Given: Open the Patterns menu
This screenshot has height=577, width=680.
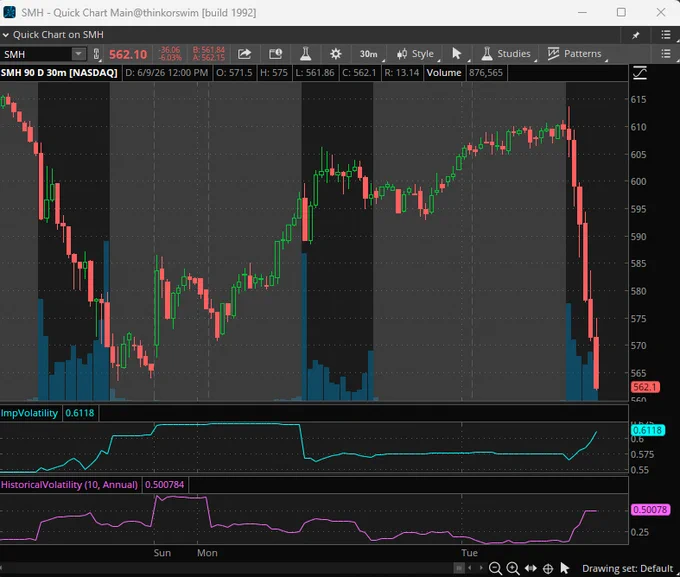Looking at the screenshot, I should tap(575, 54).
